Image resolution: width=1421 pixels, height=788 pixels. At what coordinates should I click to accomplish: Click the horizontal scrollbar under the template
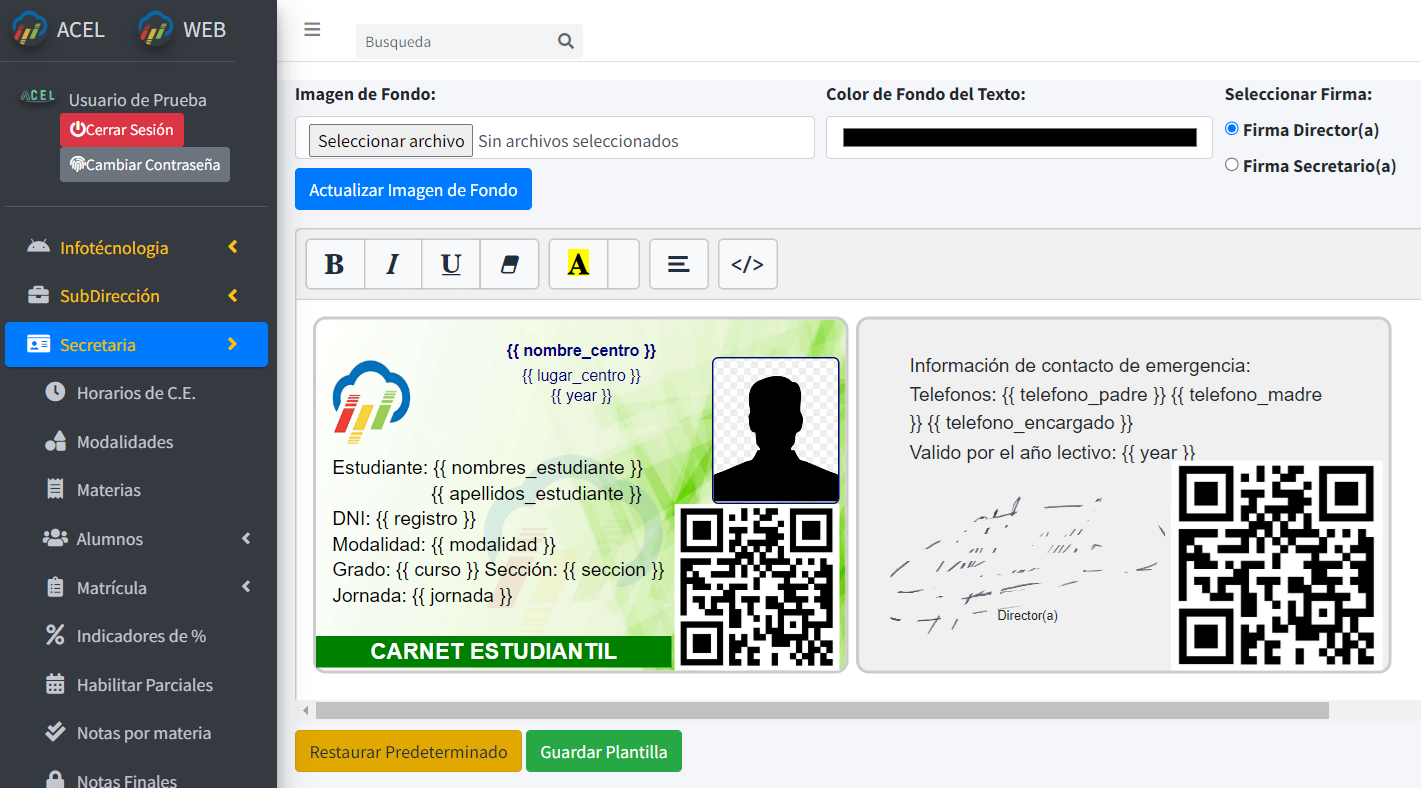tap(822, 710)
